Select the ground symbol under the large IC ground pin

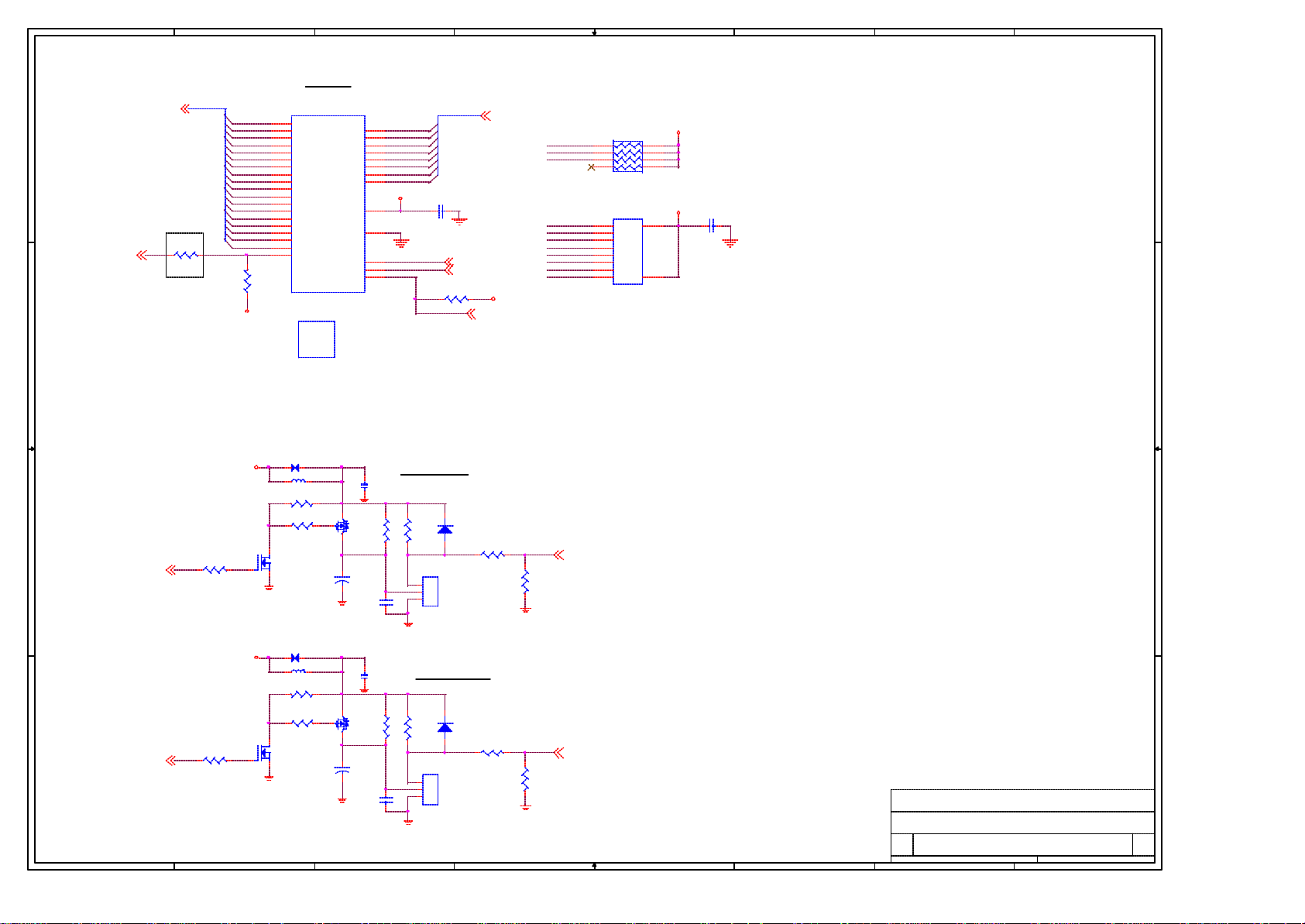[x=400, y=243]
